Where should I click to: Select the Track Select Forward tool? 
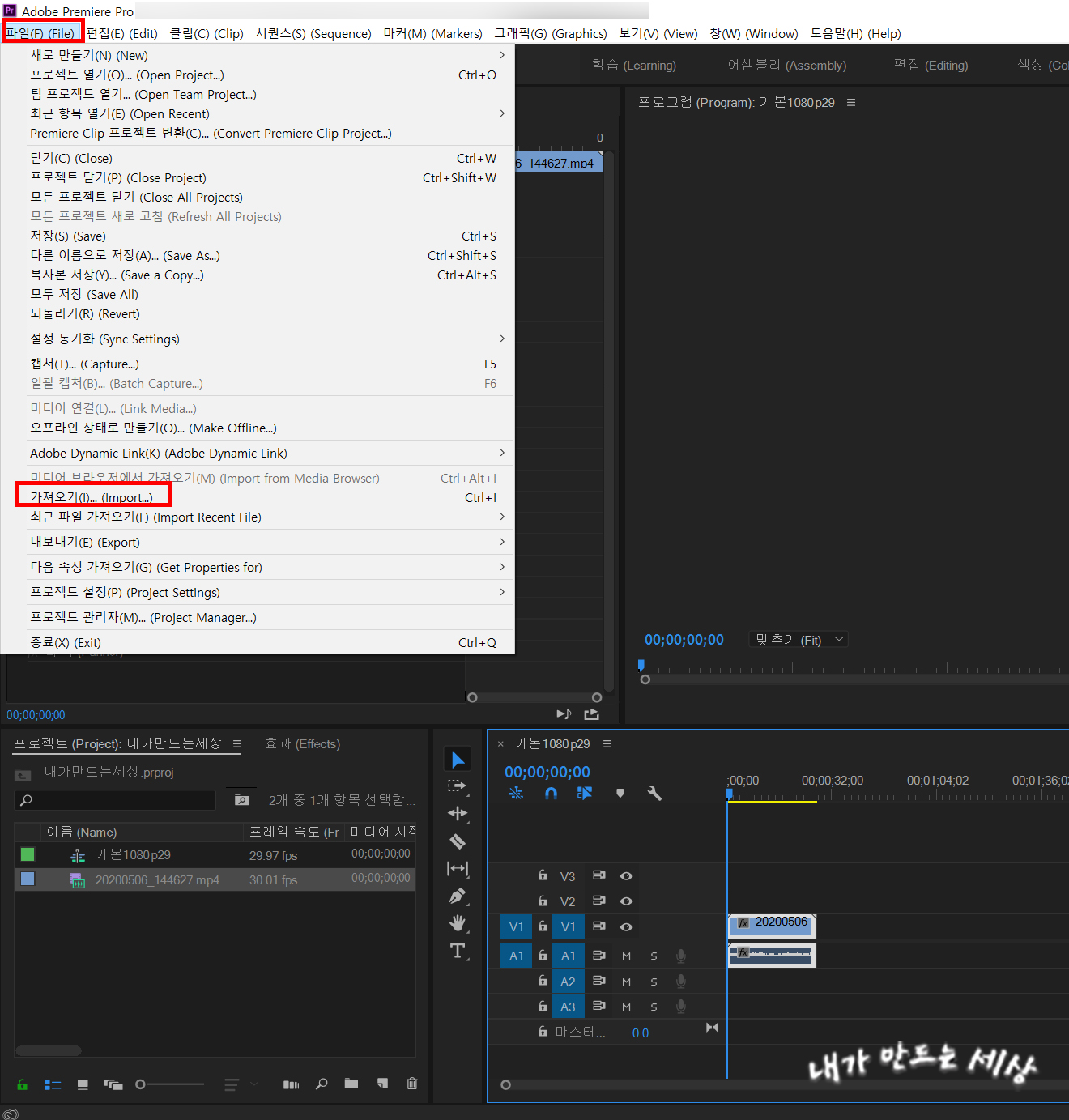[x=458, y=786]
